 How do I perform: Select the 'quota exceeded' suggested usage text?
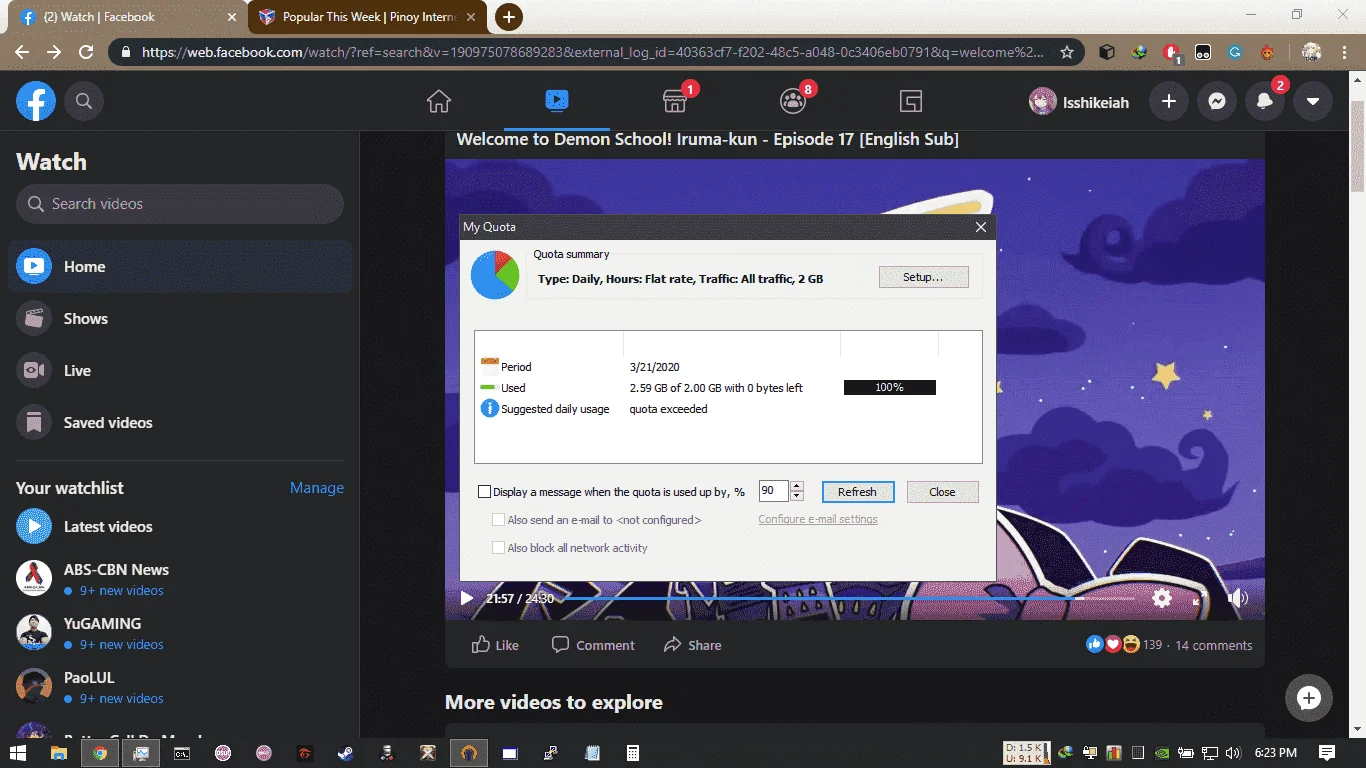tap(668, 409)
